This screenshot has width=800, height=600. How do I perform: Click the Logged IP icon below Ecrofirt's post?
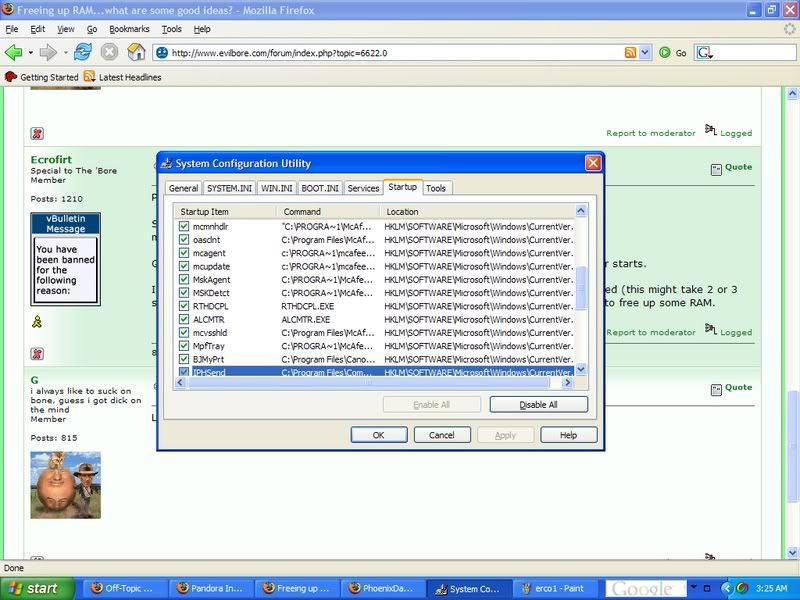pyautogui.click(x=711, y=329)
